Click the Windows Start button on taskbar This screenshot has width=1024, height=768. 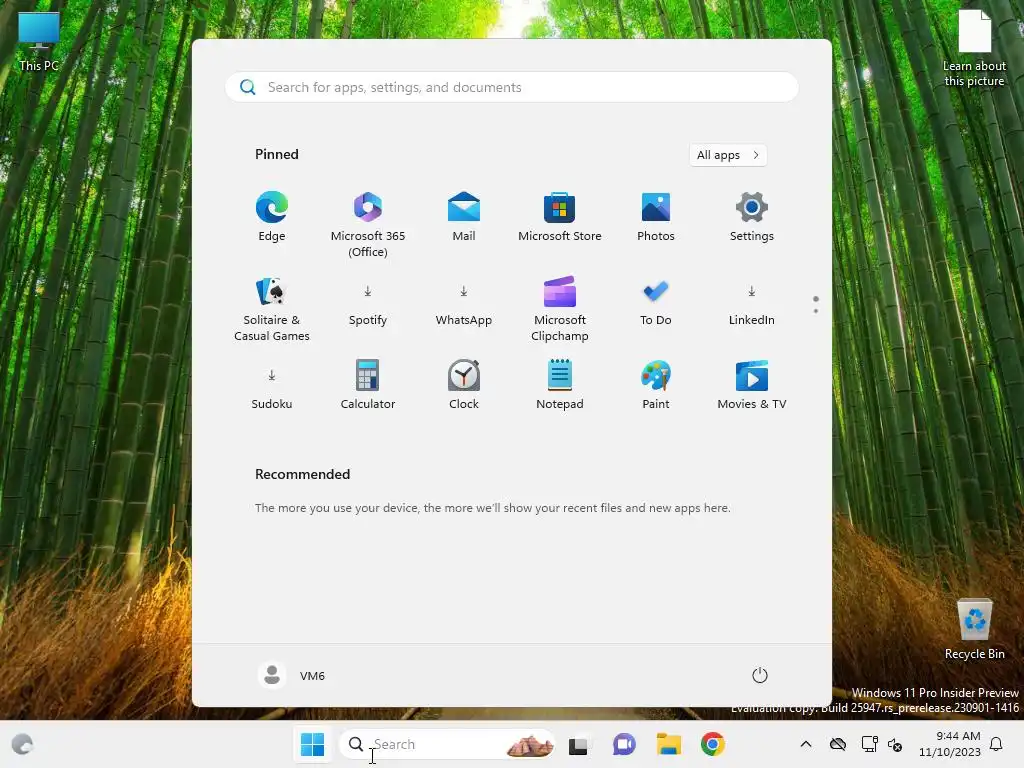click(312, 744)
